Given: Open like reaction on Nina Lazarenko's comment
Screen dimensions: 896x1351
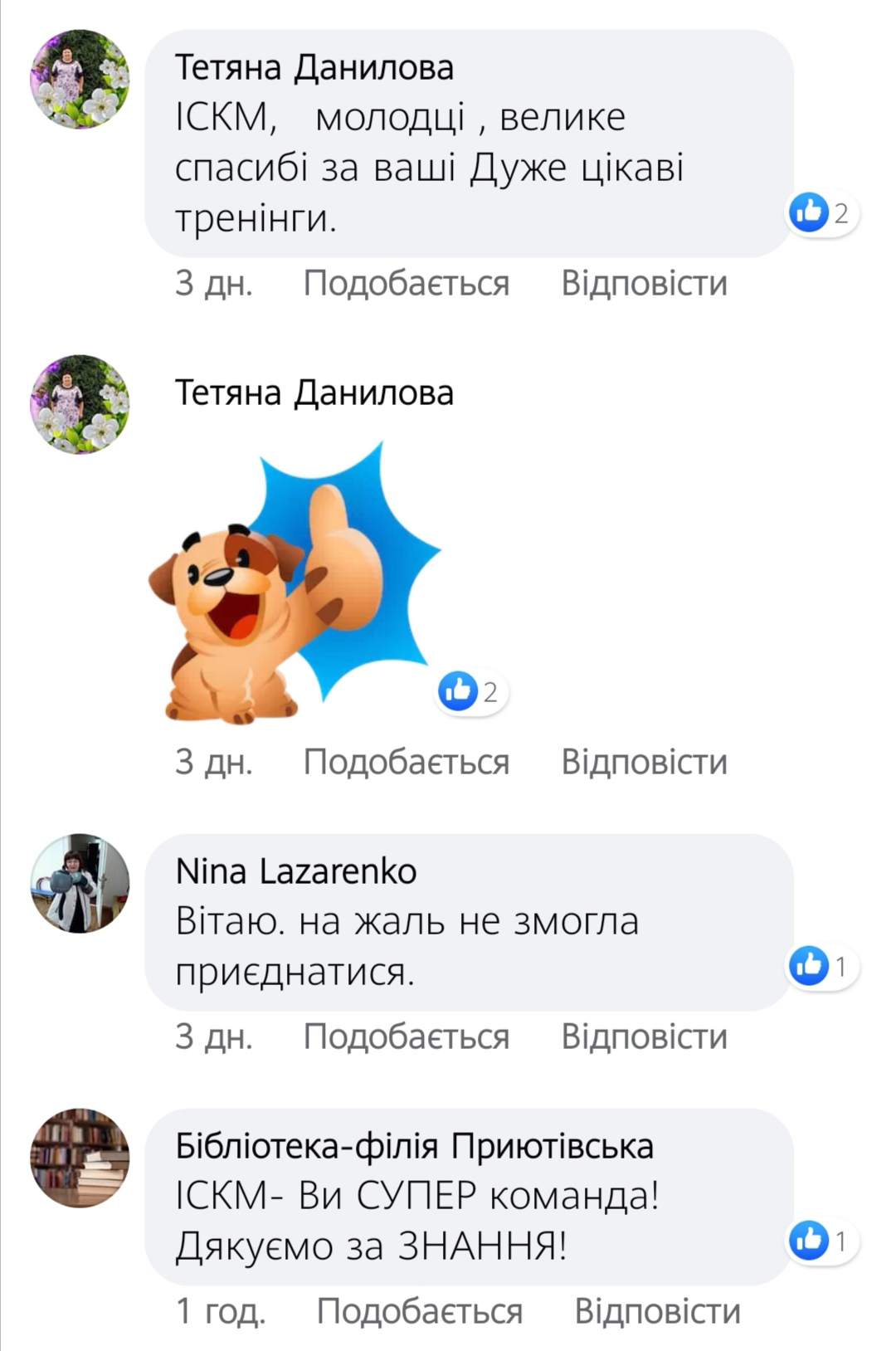Looking at the screenshot, I should tap(823, 966).
